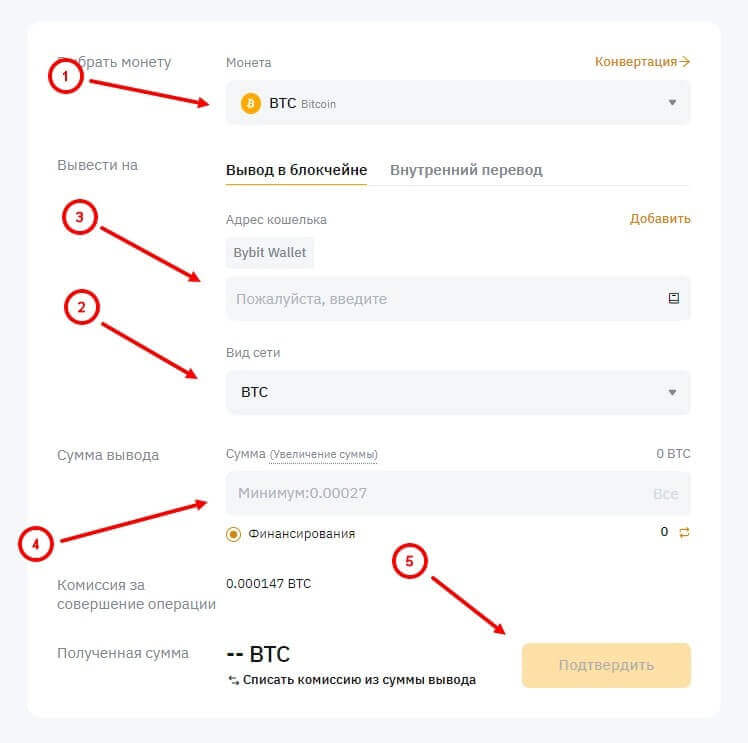This screenshot has height=743, width=748.
Task: Select the Финансирования radio button
Action: [x=234, y=534]
